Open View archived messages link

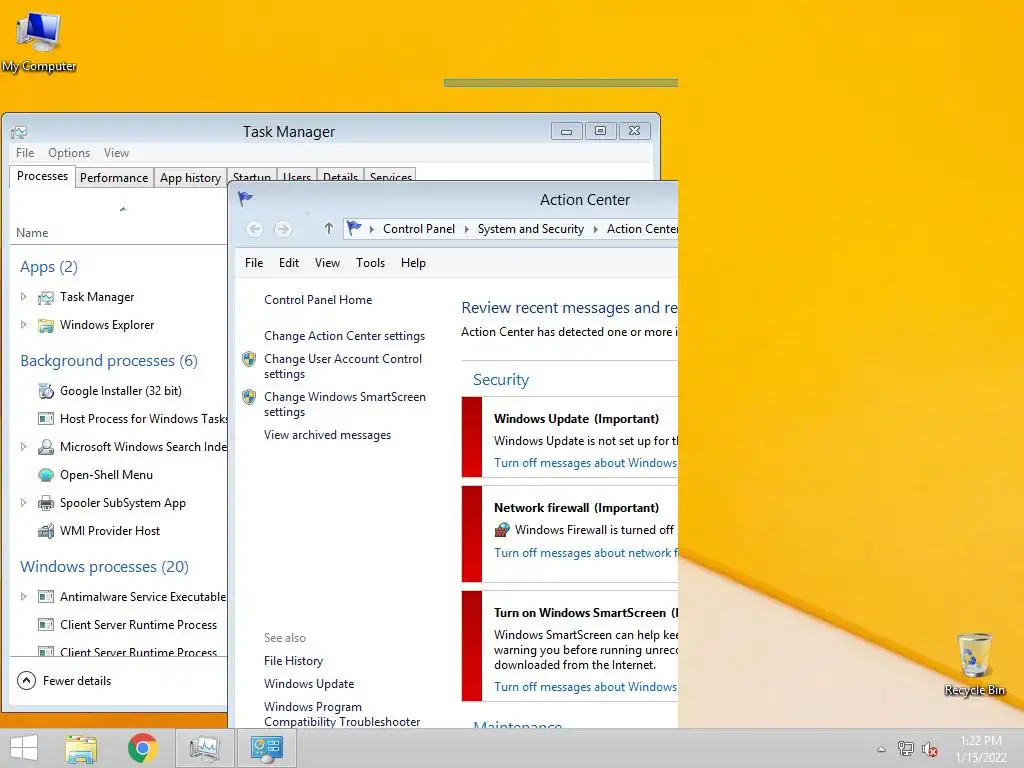pyautogui.click(x=327, y=435)
